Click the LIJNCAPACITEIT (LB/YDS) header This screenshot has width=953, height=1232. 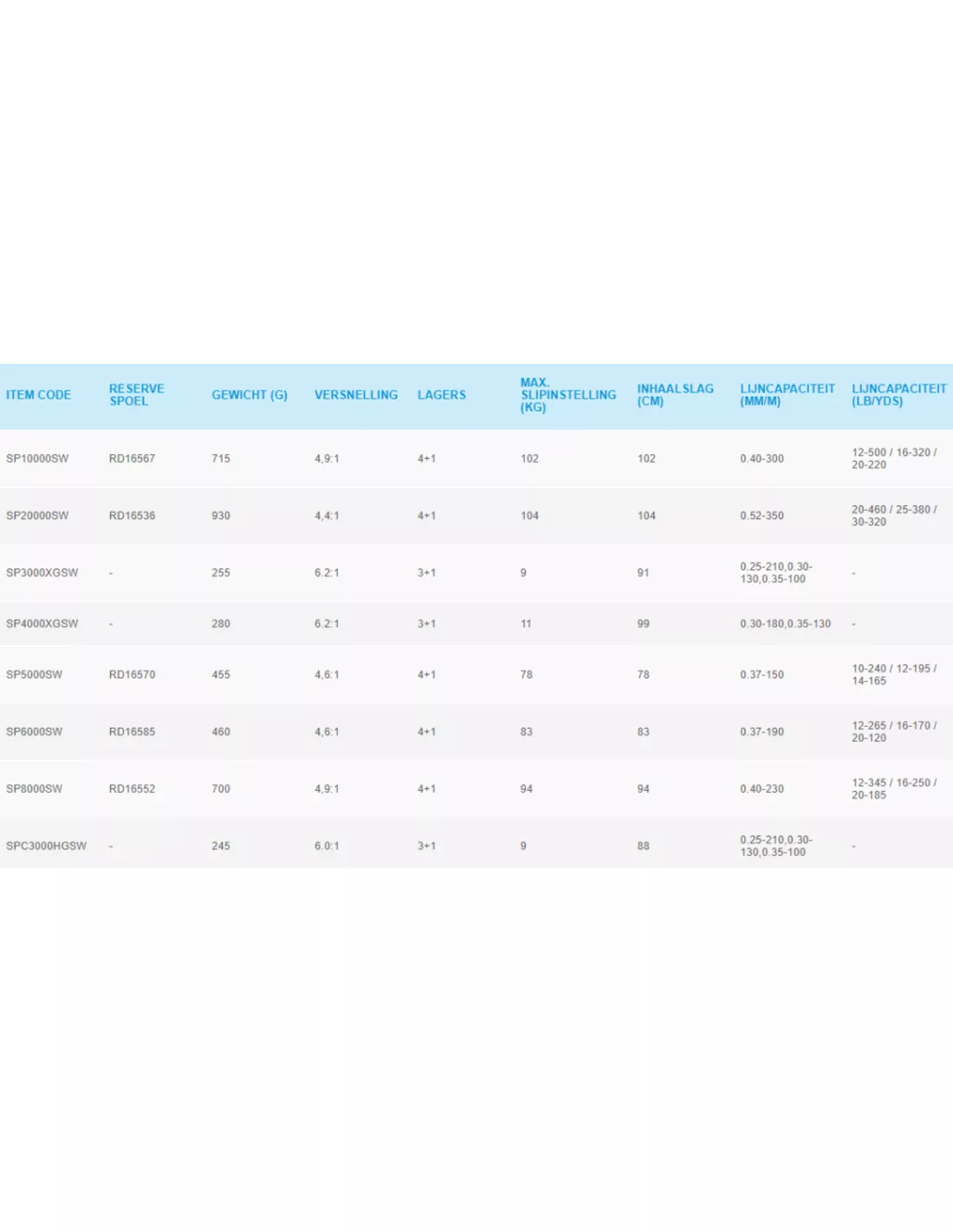coord(898,394)
